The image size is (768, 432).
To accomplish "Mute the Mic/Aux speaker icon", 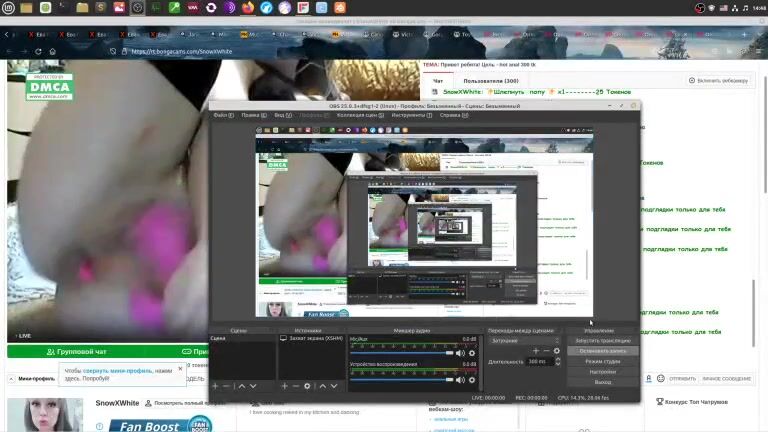I will coord(460,353).
